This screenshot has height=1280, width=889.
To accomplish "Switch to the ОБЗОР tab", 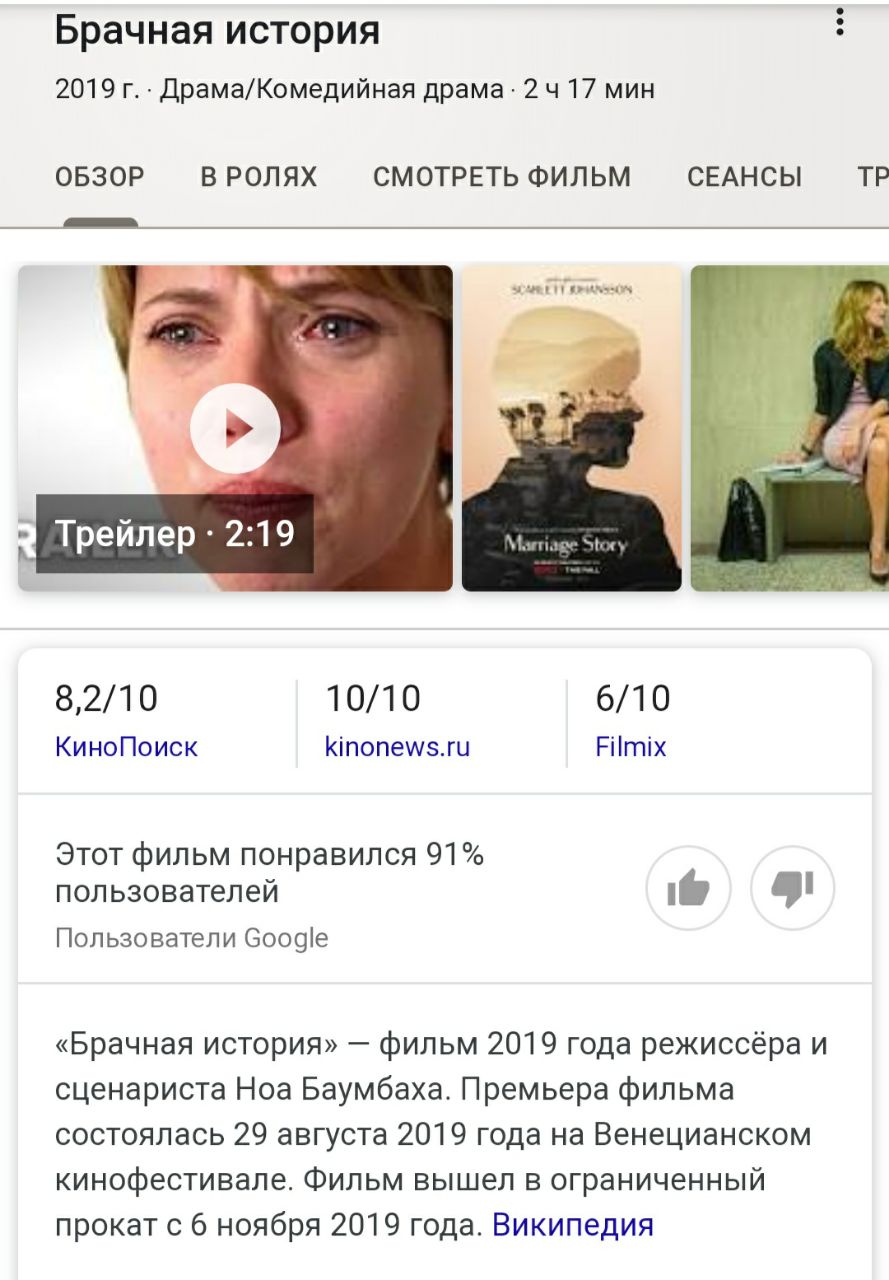I will point(100,177).
